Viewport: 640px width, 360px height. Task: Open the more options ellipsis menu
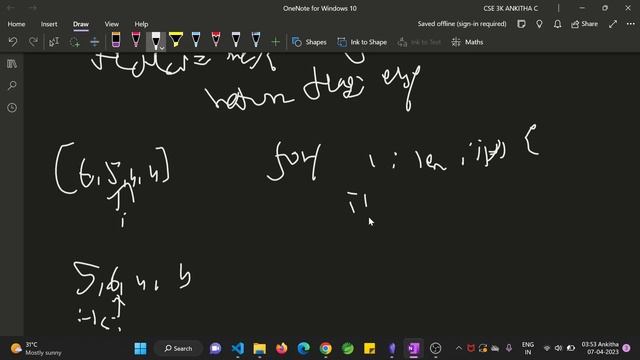pyautogui.click(x=631, y=24)
